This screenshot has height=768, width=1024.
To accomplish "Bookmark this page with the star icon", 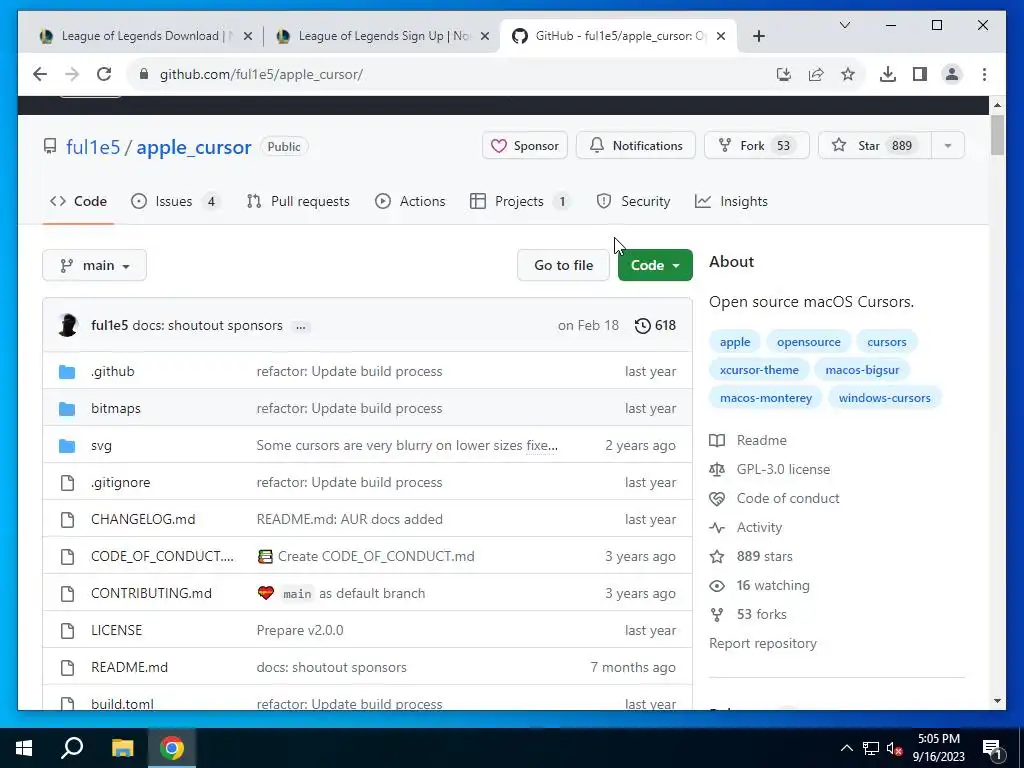I will [848, 74].
